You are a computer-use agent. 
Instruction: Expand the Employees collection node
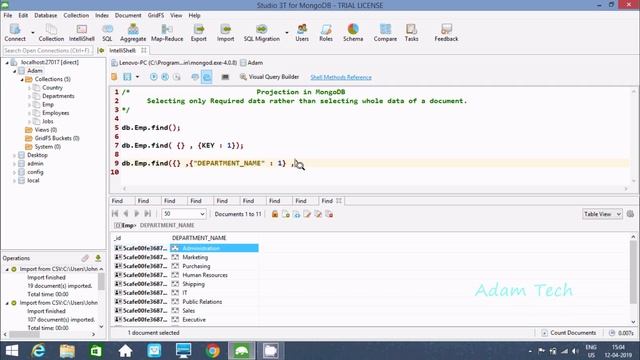coord(29,113)
